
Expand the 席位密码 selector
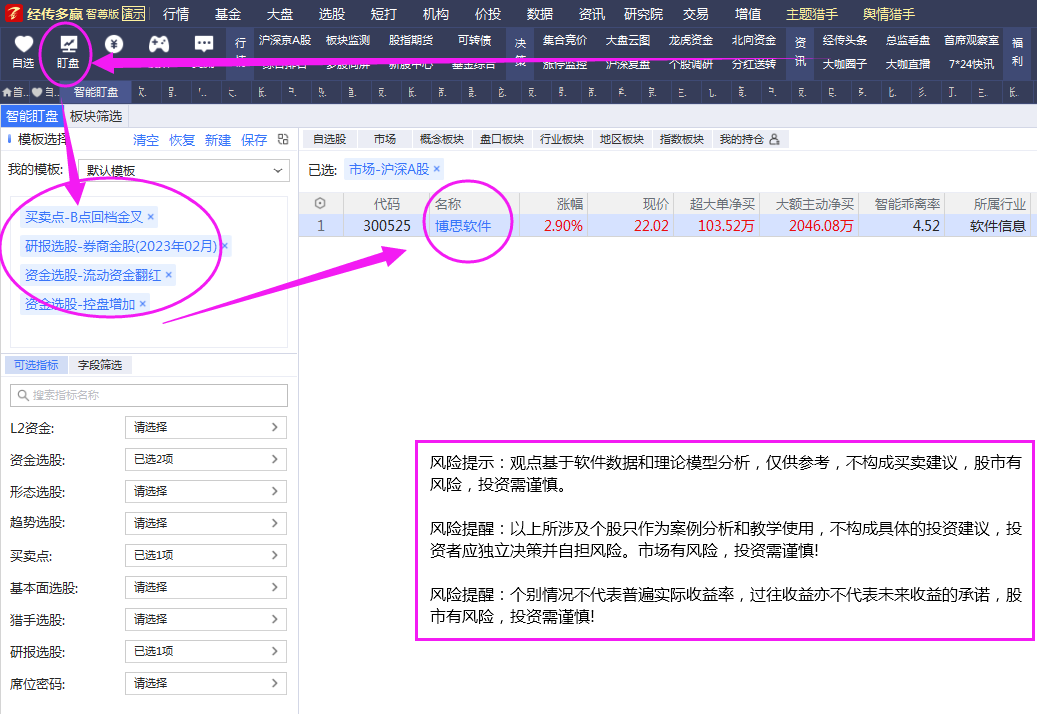tap(206, 684)
